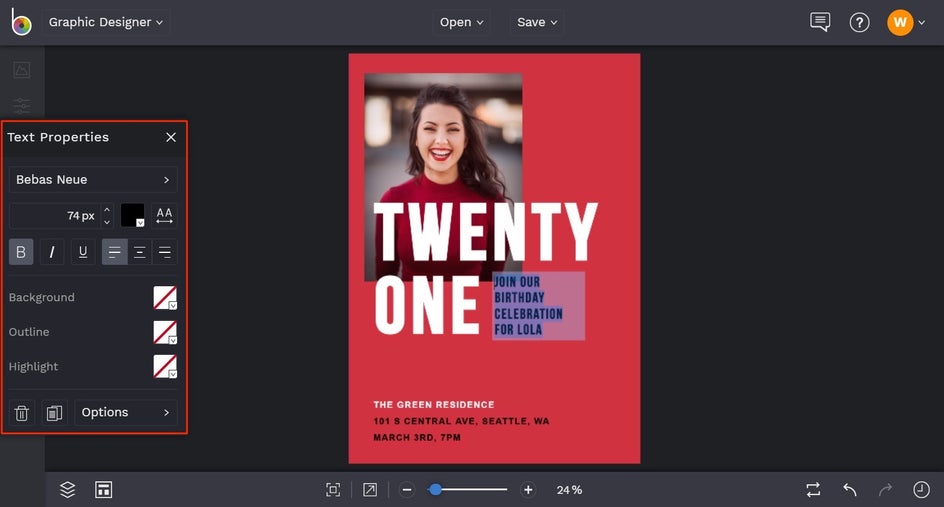
Task: Select the TWENTY headline text
Action: pyautogui.click(x=485, y=232)
